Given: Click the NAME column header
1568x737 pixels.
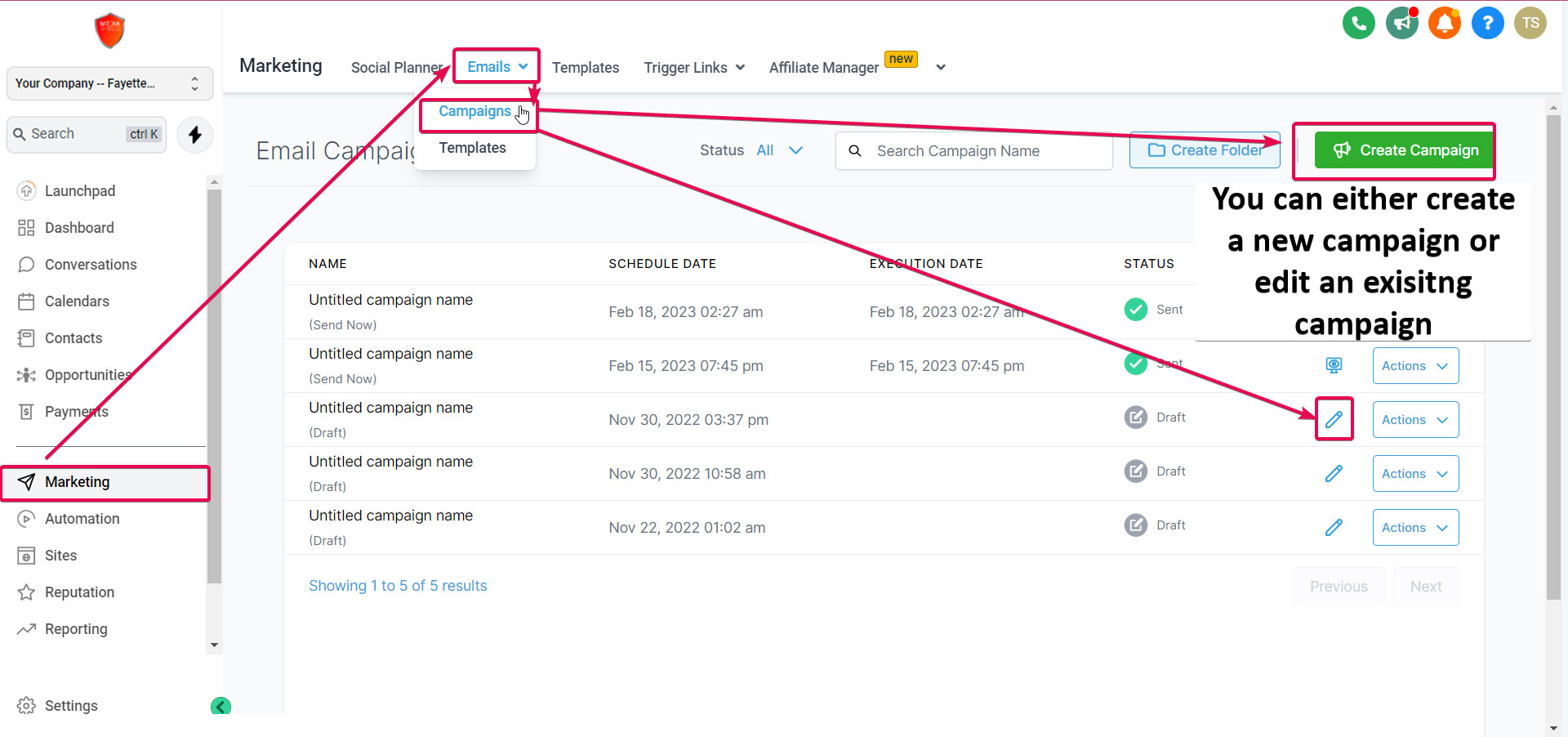Looking at the screenshot, I should pos(327,263).
